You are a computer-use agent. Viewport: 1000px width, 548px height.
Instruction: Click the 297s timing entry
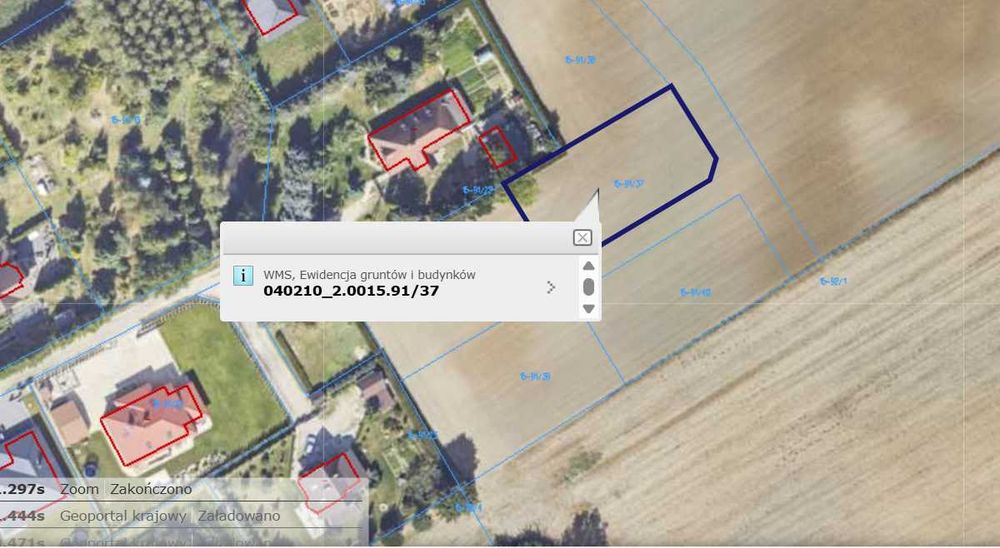[x=23, y=489]
